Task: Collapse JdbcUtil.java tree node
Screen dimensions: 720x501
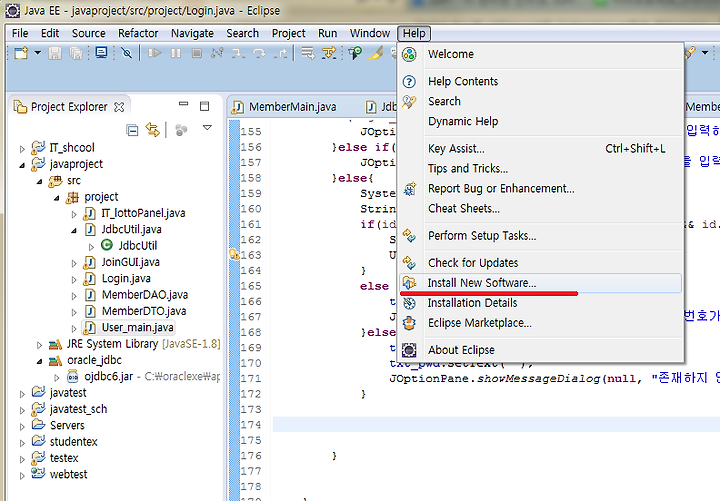Action: coord(73,231)
